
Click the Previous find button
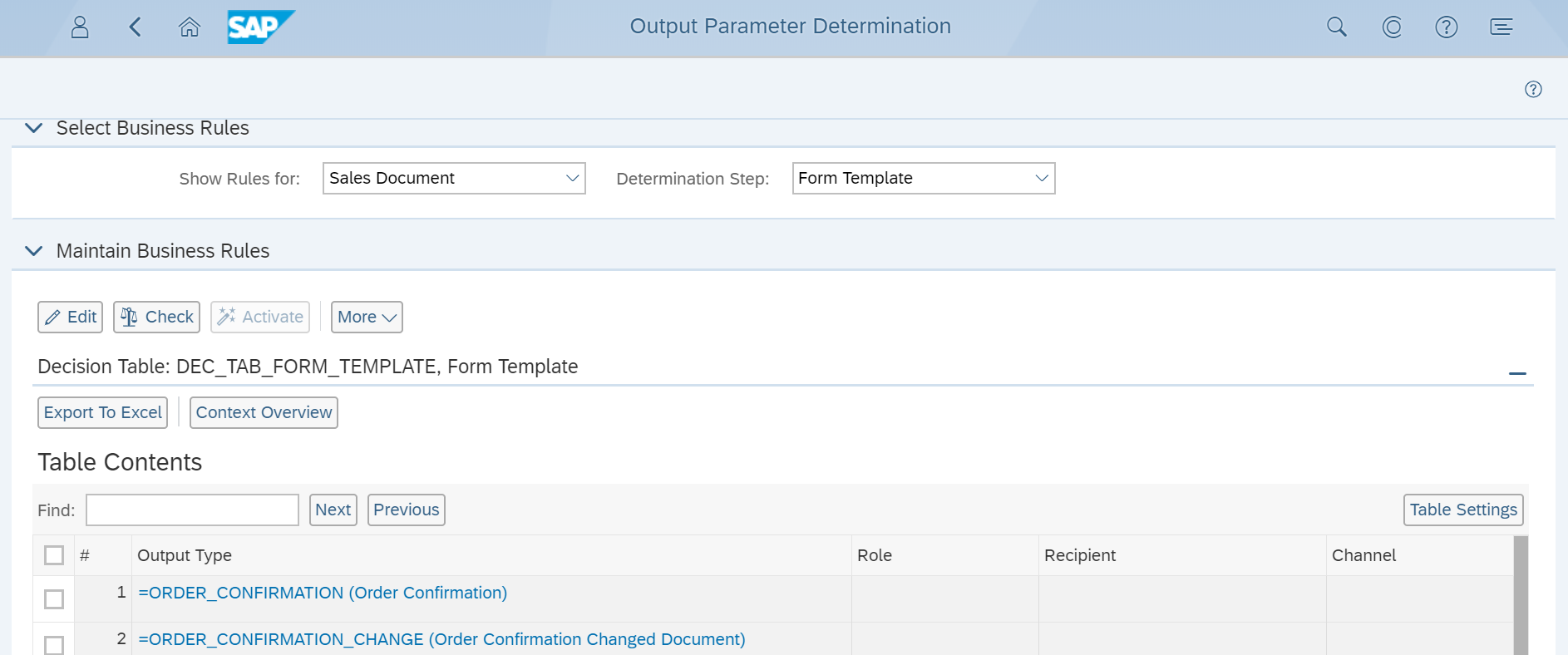point(406,510)
